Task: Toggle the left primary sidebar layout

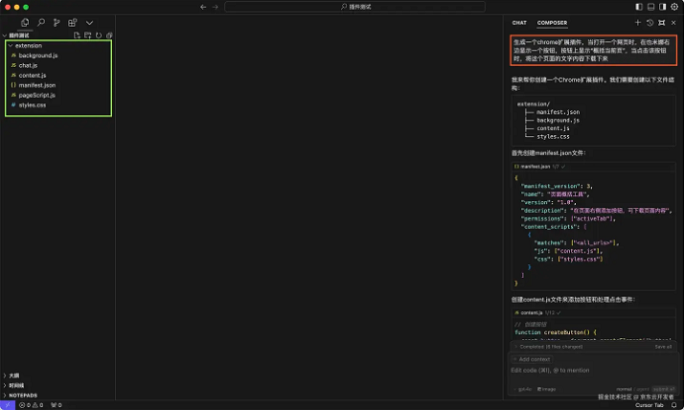Action: click(639, 7)
